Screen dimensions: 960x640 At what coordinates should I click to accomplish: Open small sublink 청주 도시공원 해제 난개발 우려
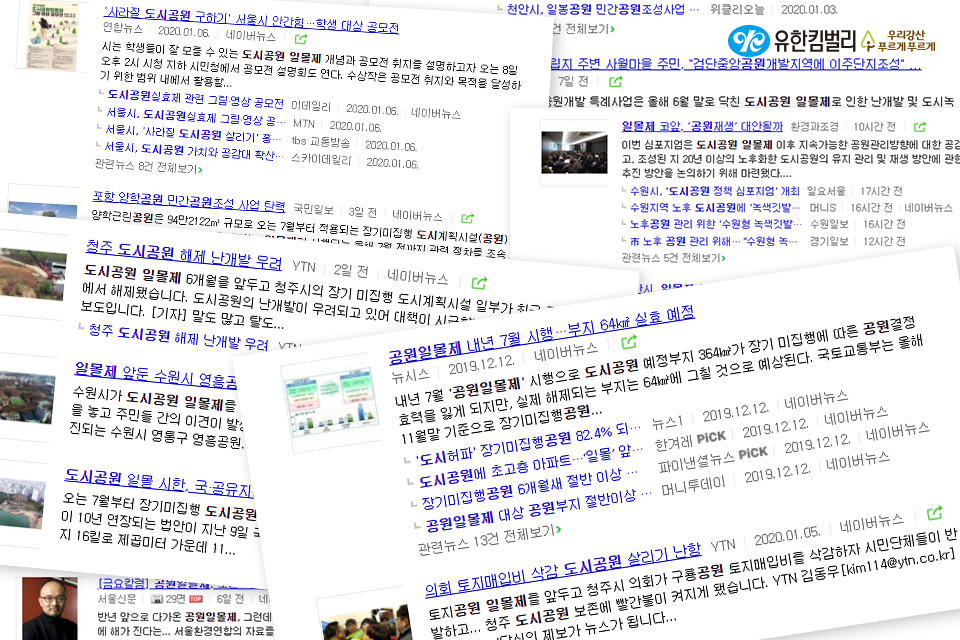click(x=179, y=337)
